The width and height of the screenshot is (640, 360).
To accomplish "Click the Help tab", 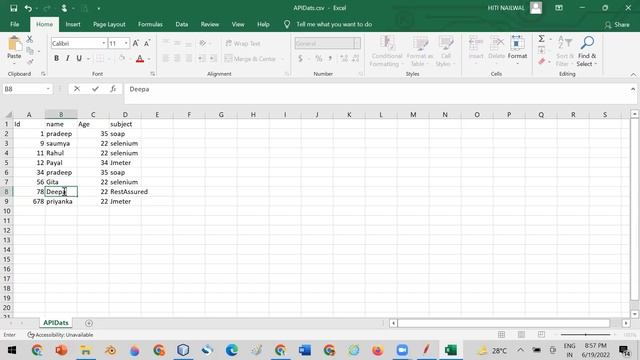I will click(263, 24).
